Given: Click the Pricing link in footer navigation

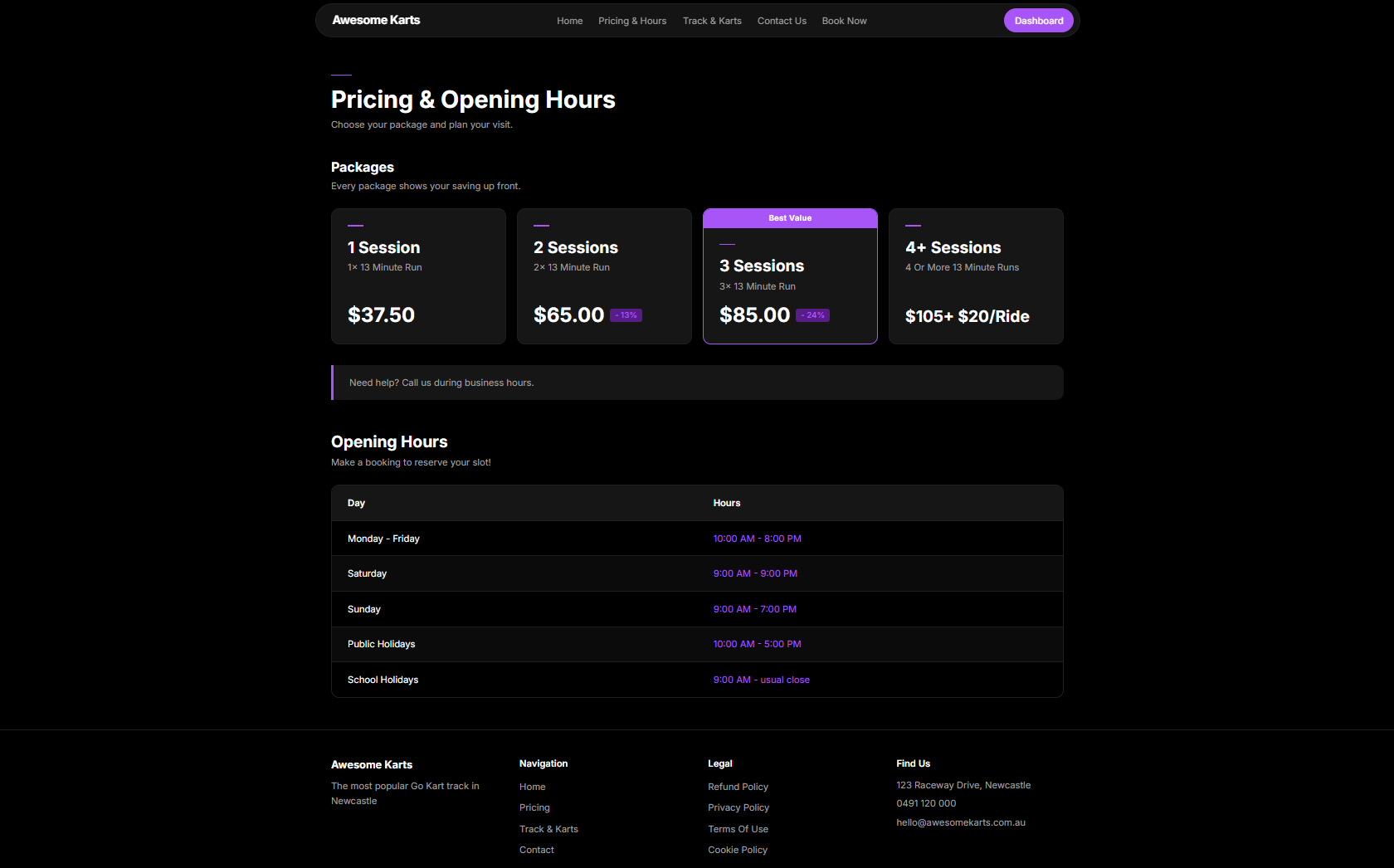Looking at the screenshot, I should tap(534, 807).
